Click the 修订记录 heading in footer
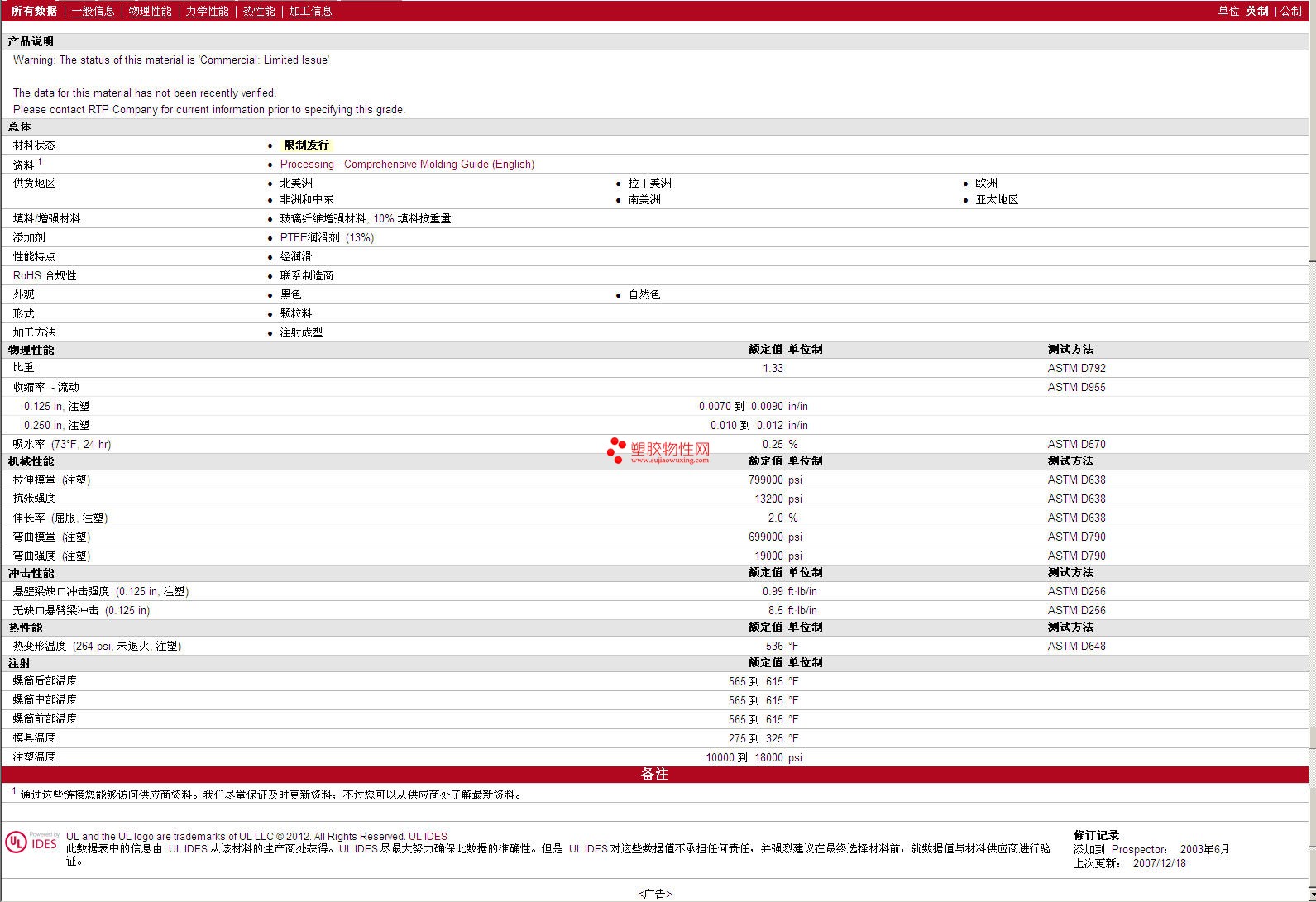Viewport: 1316px width, 902px height. coord(1096,835)
